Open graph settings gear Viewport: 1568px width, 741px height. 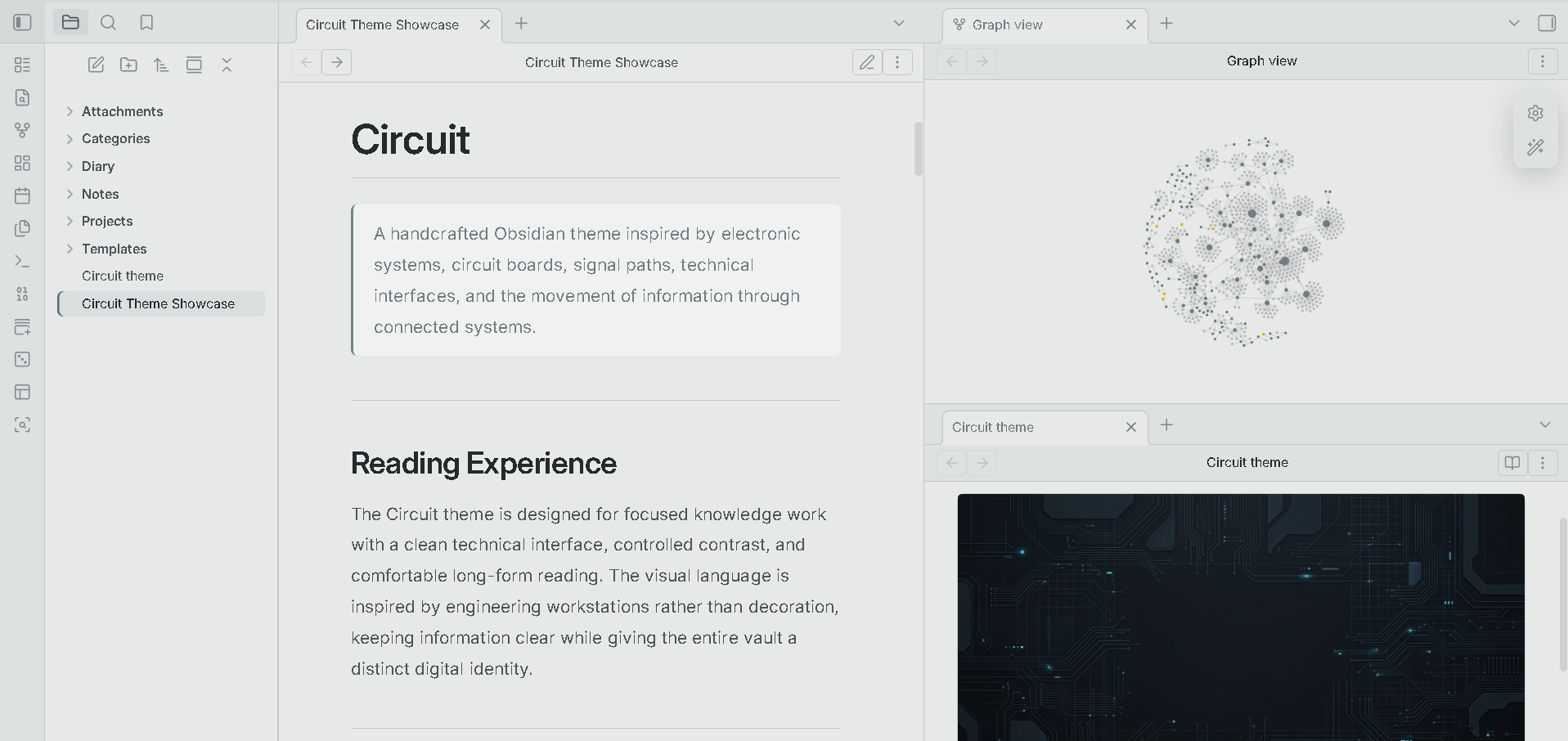tap(1535, 113)
